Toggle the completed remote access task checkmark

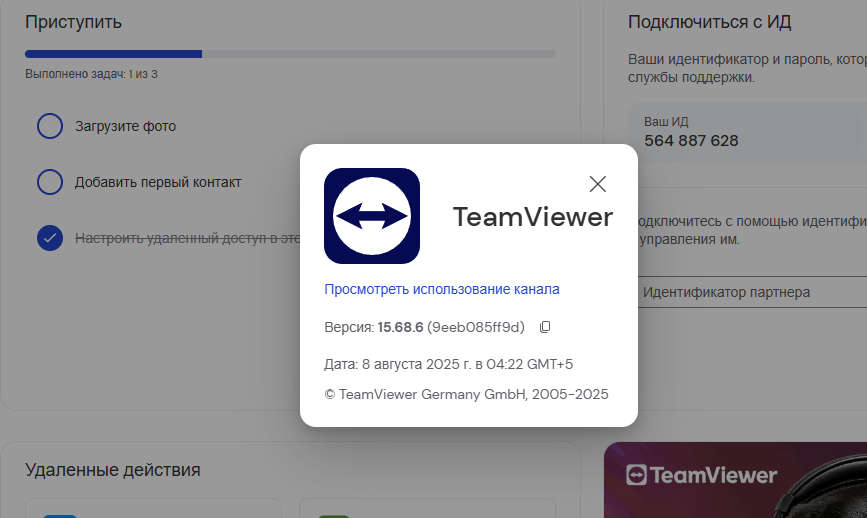tap(50, 238)
